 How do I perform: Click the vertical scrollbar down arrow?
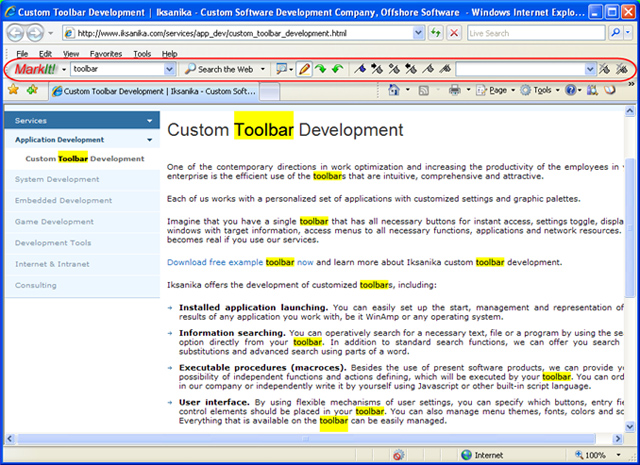630,427
